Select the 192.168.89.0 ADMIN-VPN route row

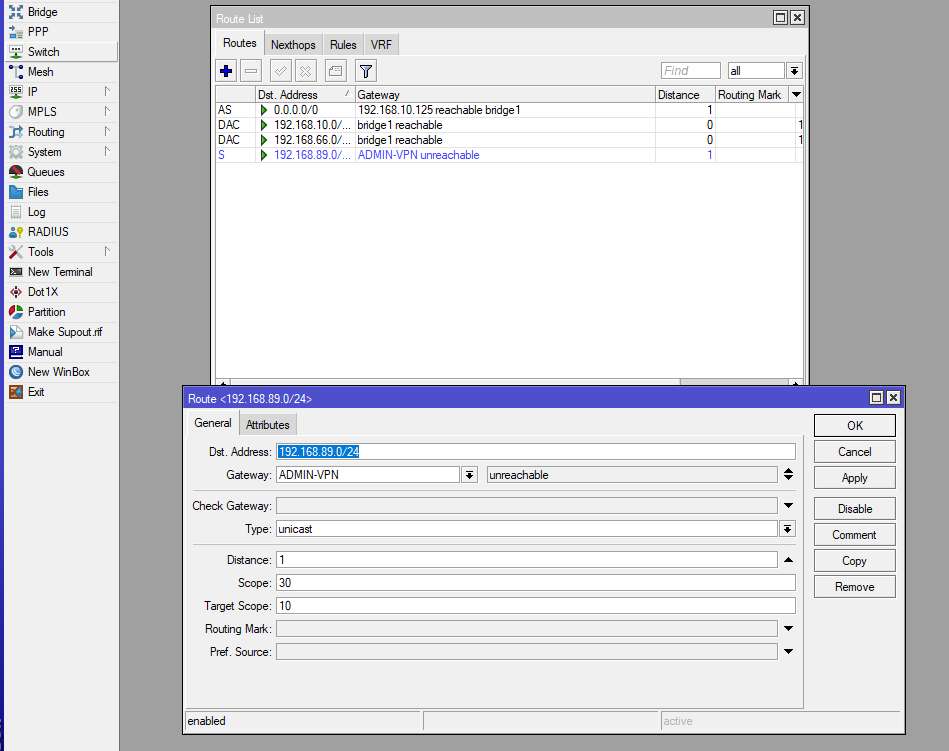(x=509, y=155)
